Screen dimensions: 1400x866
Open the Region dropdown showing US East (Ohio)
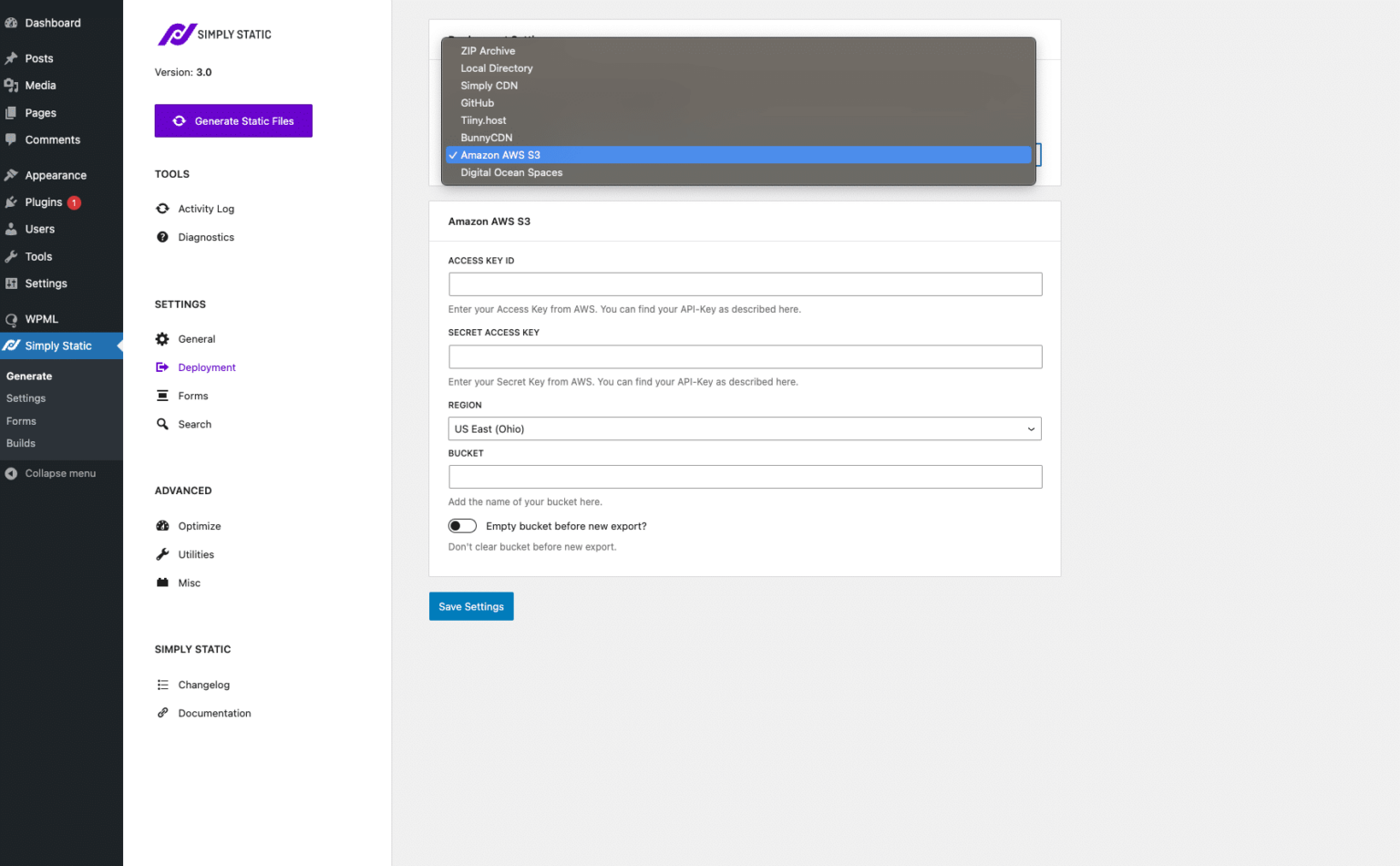click(x=744, y=428)
